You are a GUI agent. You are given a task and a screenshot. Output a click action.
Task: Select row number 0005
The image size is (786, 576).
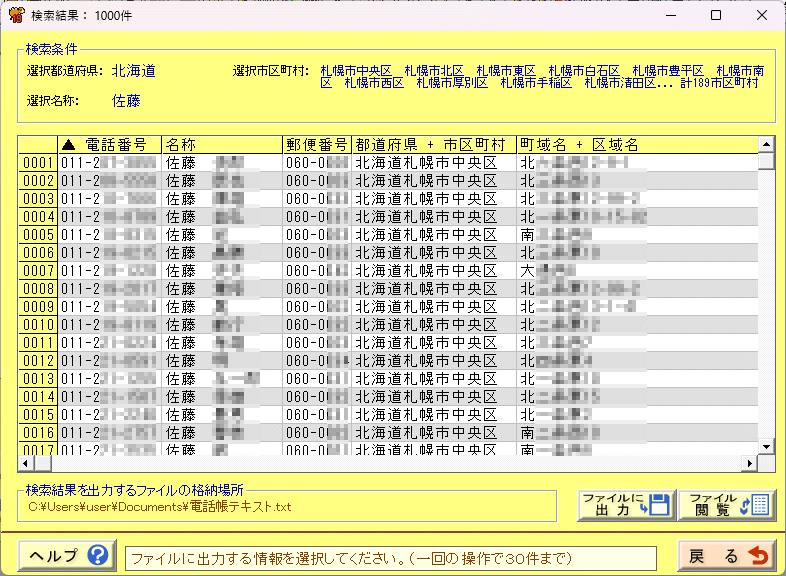pos(38,235)
